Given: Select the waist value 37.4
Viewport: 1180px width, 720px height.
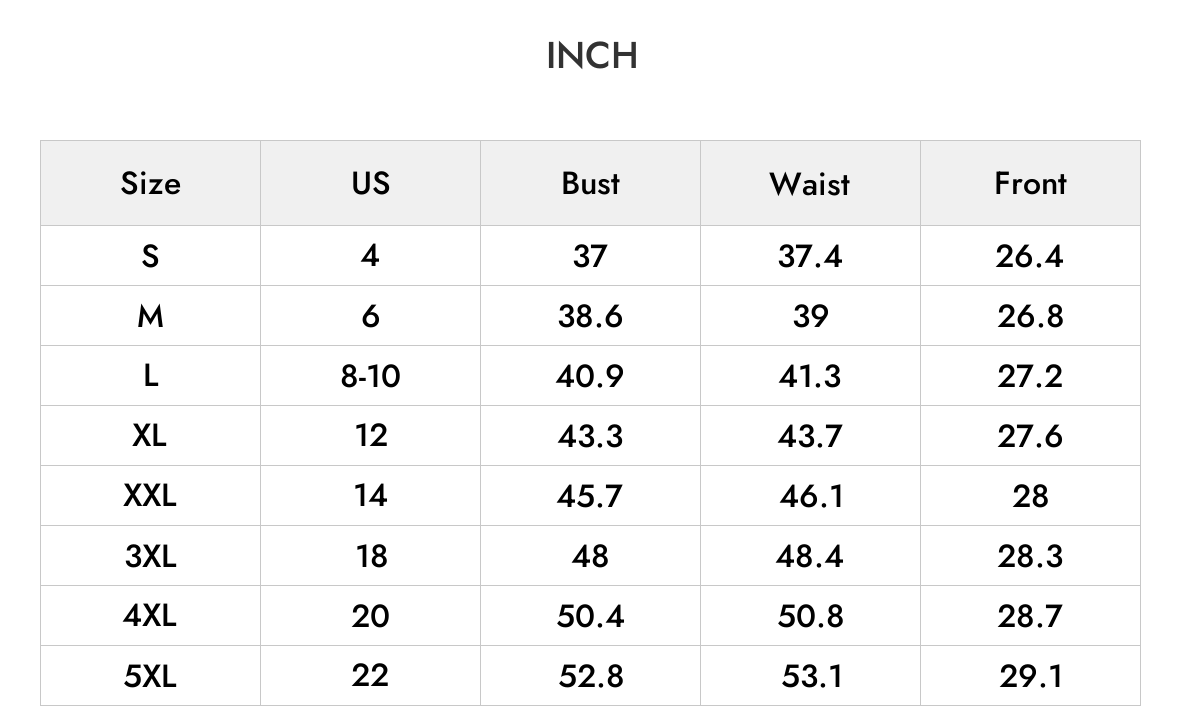Looking at the screenshot, I should pos(810,256).
